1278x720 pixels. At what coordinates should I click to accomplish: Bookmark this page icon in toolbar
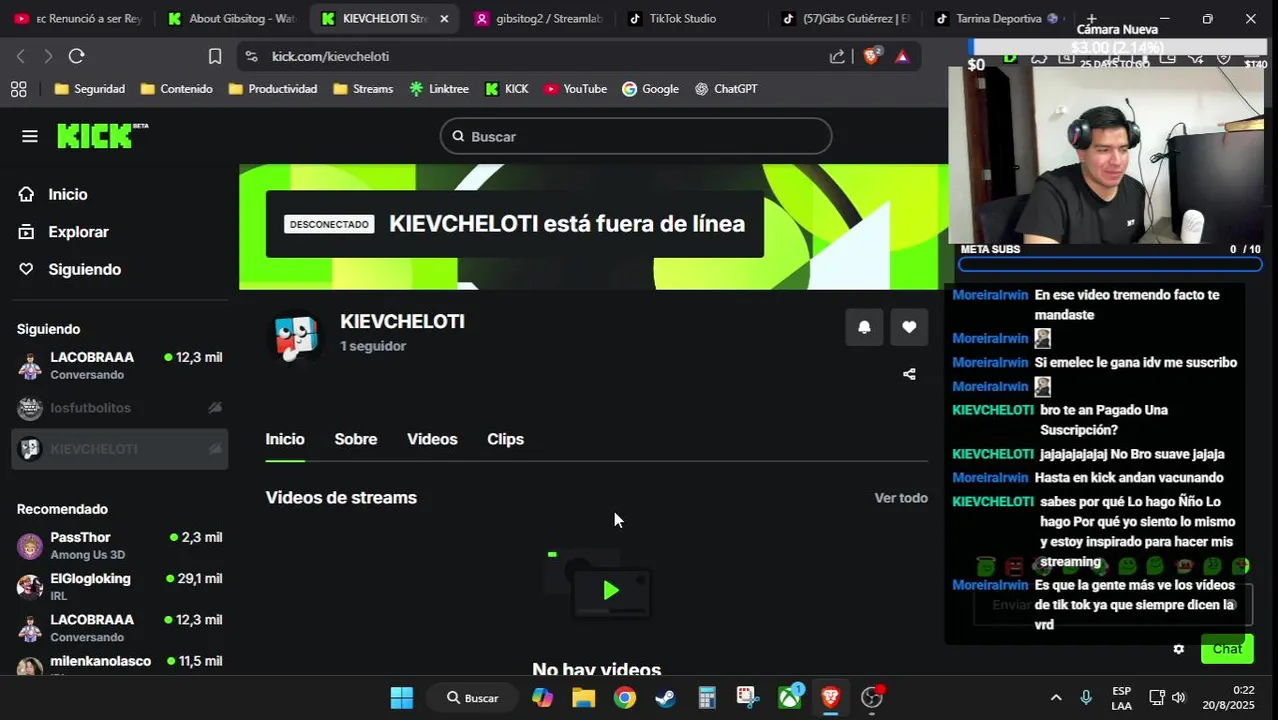[x=214, y=56]
